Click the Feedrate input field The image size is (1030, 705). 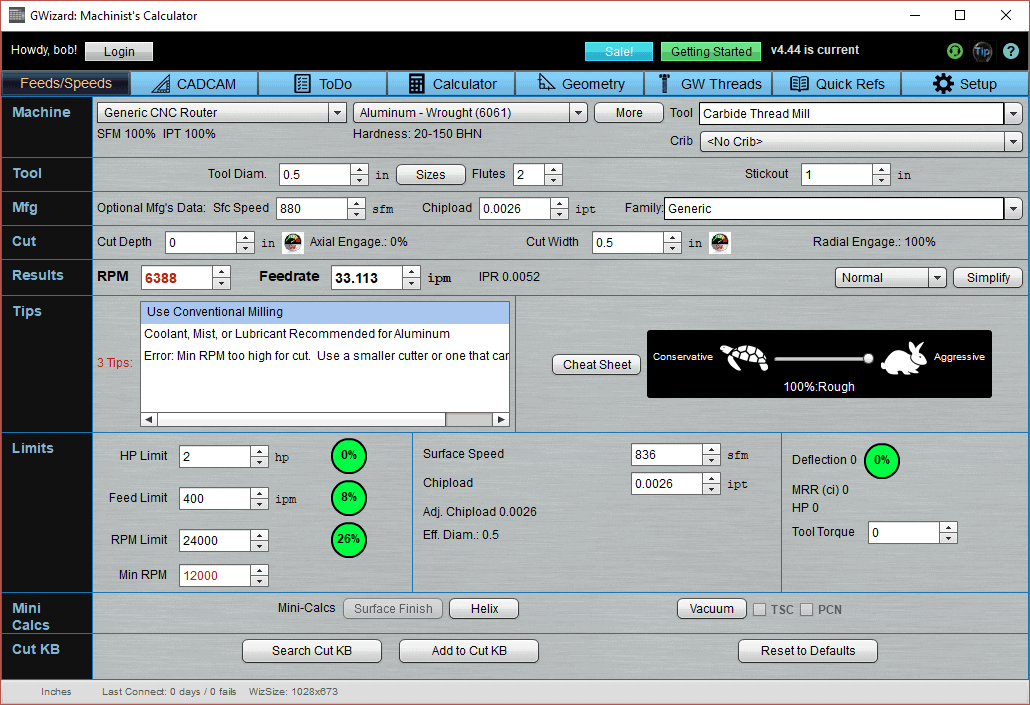(364, 277)
